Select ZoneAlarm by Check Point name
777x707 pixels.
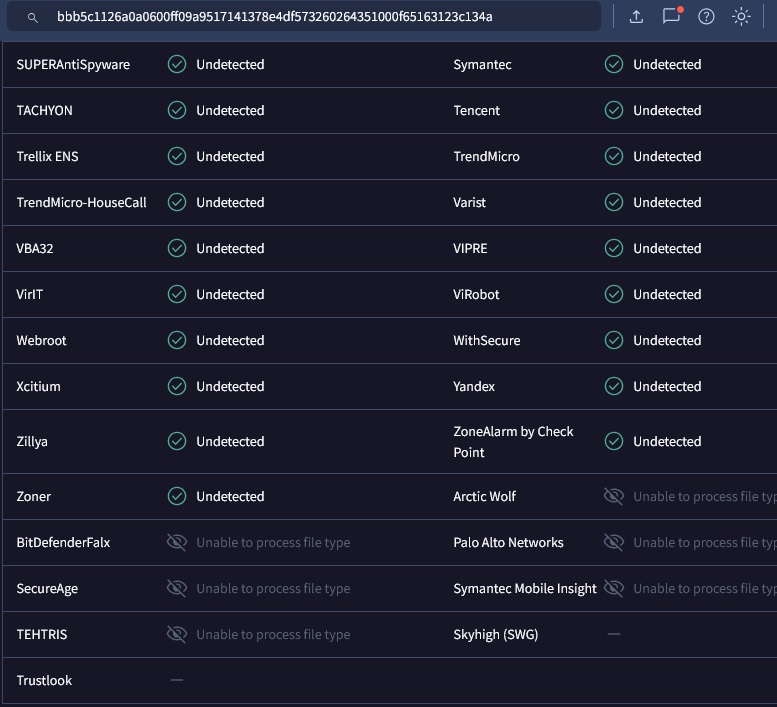tap(513, 441)
